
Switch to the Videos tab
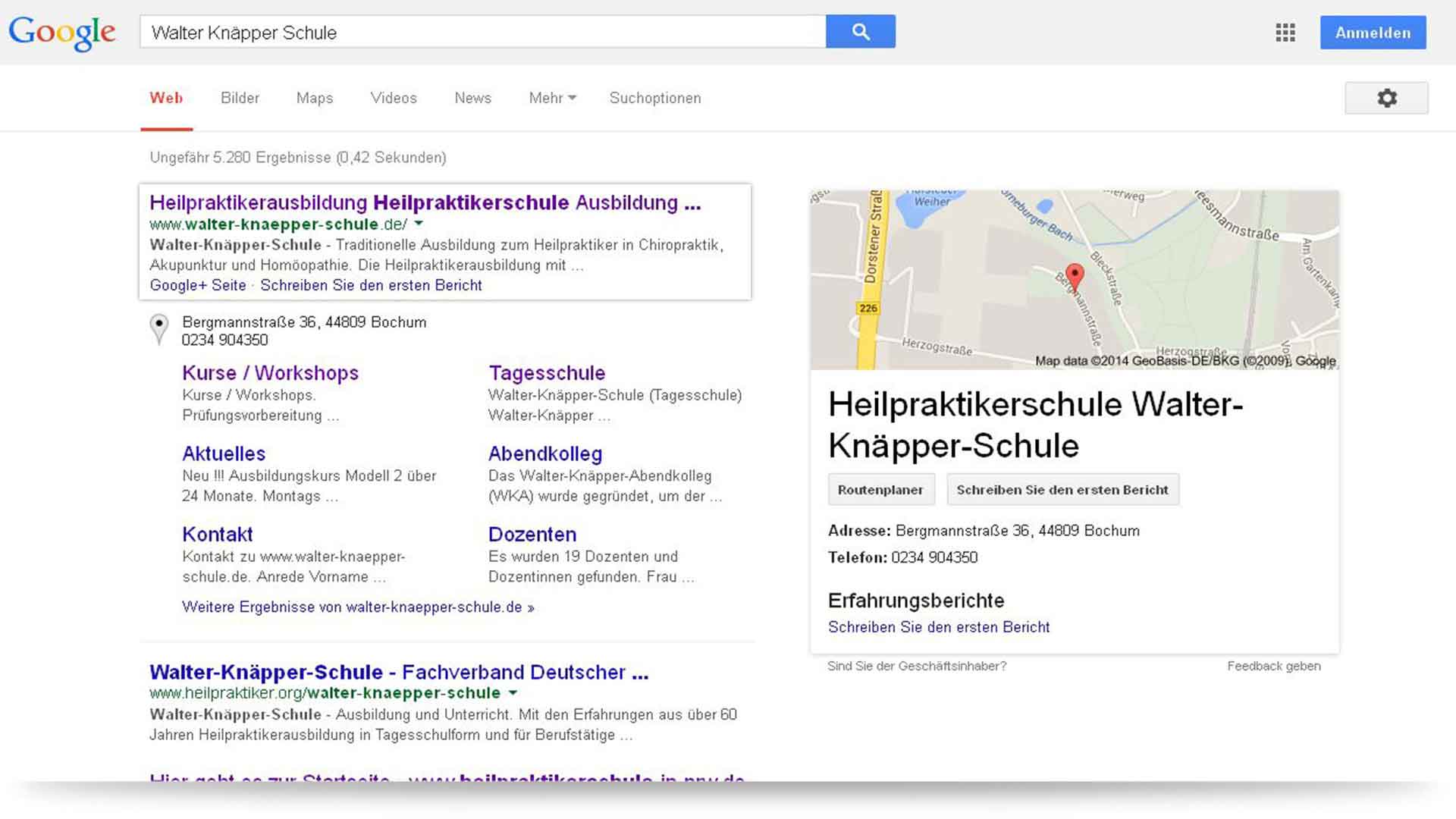tap(394, 98)
